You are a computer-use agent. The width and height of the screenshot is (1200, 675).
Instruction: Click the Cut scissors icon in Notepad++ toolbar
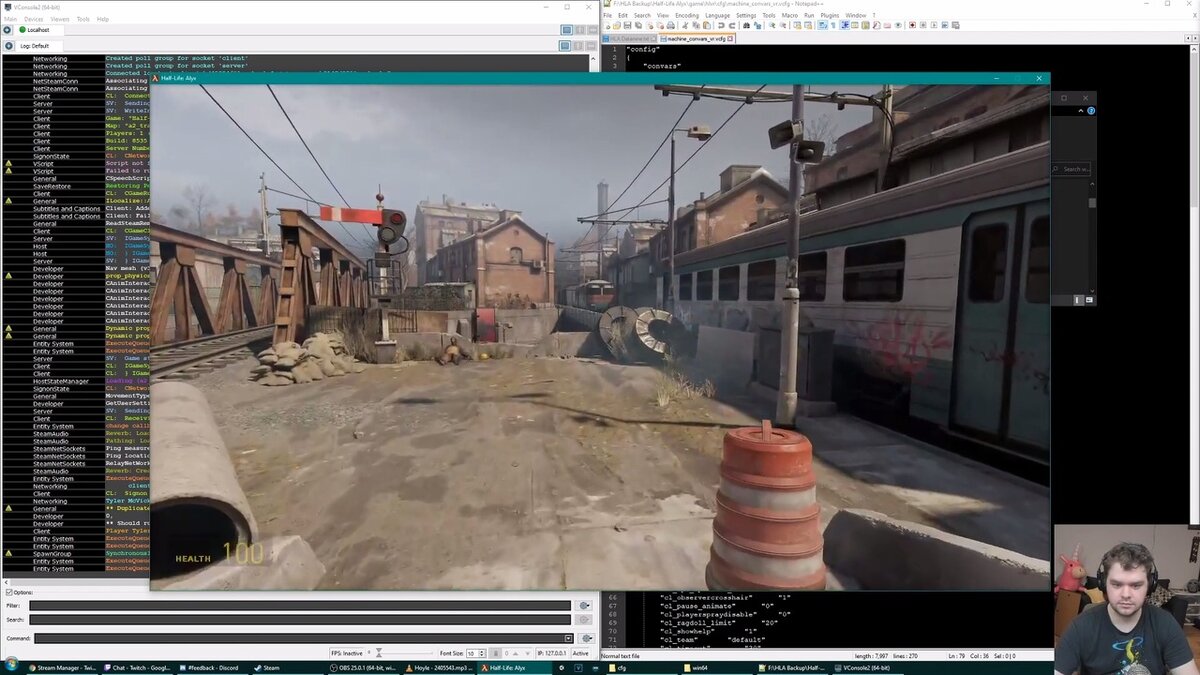[685, 25]
